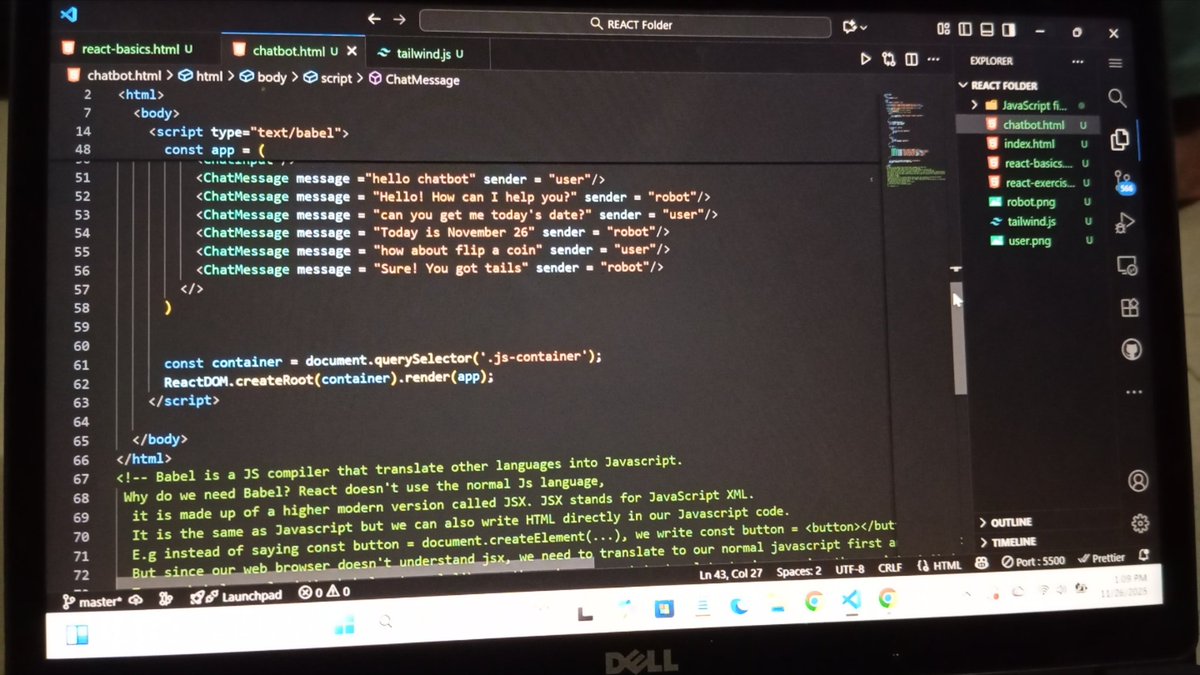
Task: Click the master branch in status bar
Action: pyautogui.click(x=91, y=601)
